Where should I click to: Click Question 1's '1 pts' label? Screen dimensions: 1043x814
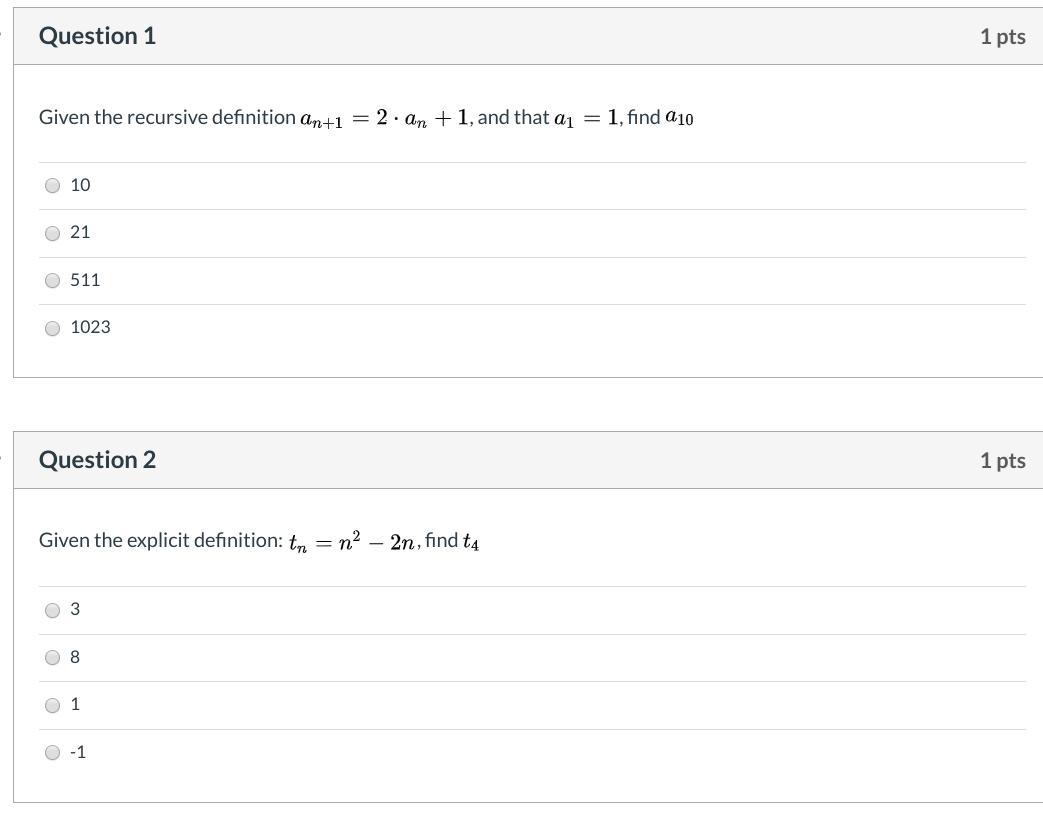coord(1002,37)
